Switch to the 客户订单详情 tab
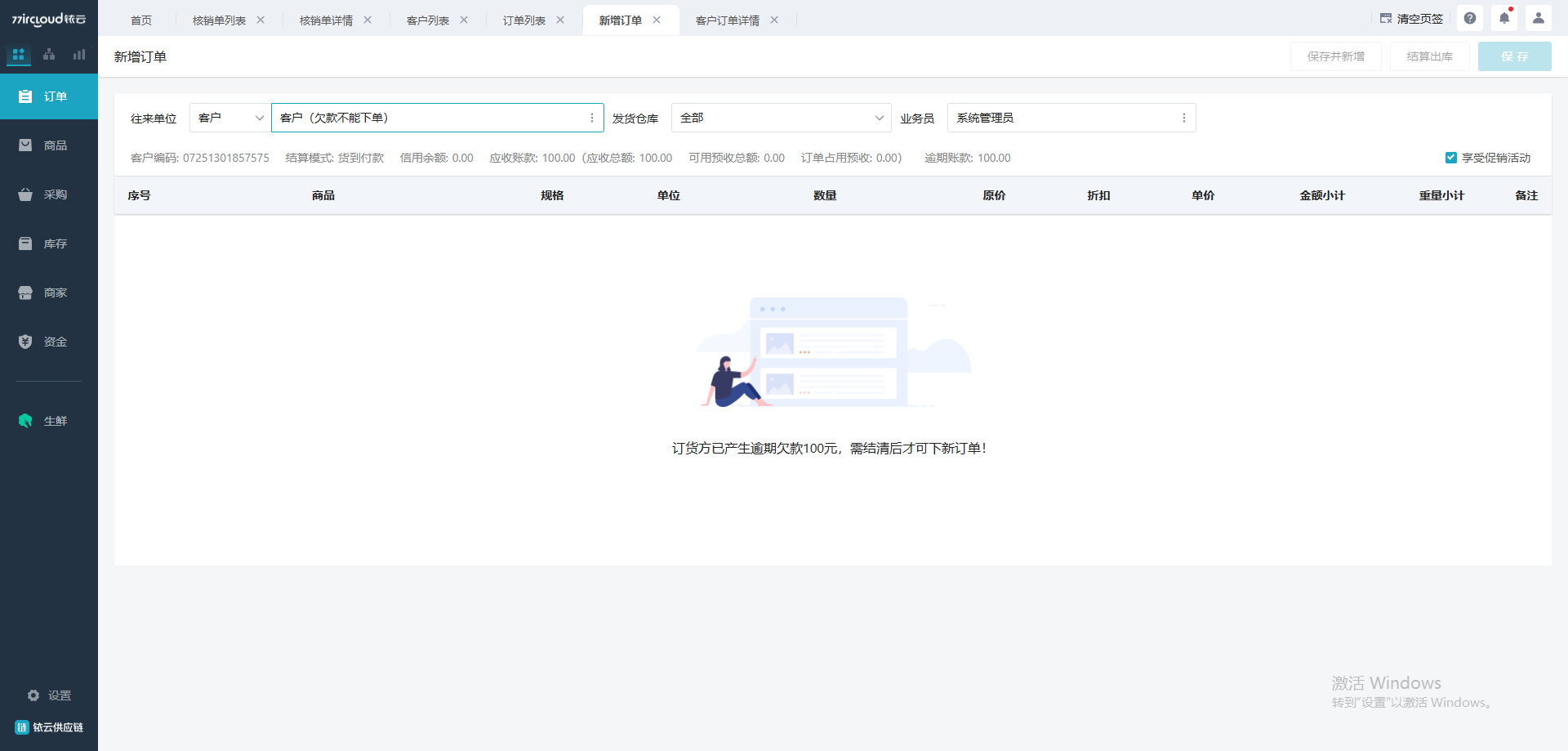This screenshot has width=1568, height=751. [728, 20]
